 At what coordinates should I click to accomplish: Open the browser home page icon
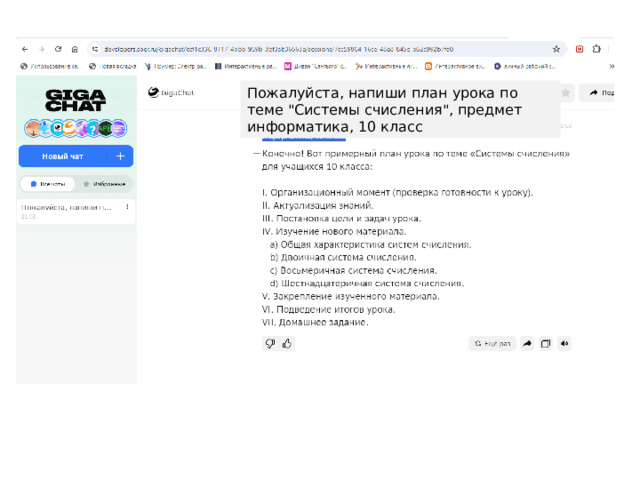75,49
